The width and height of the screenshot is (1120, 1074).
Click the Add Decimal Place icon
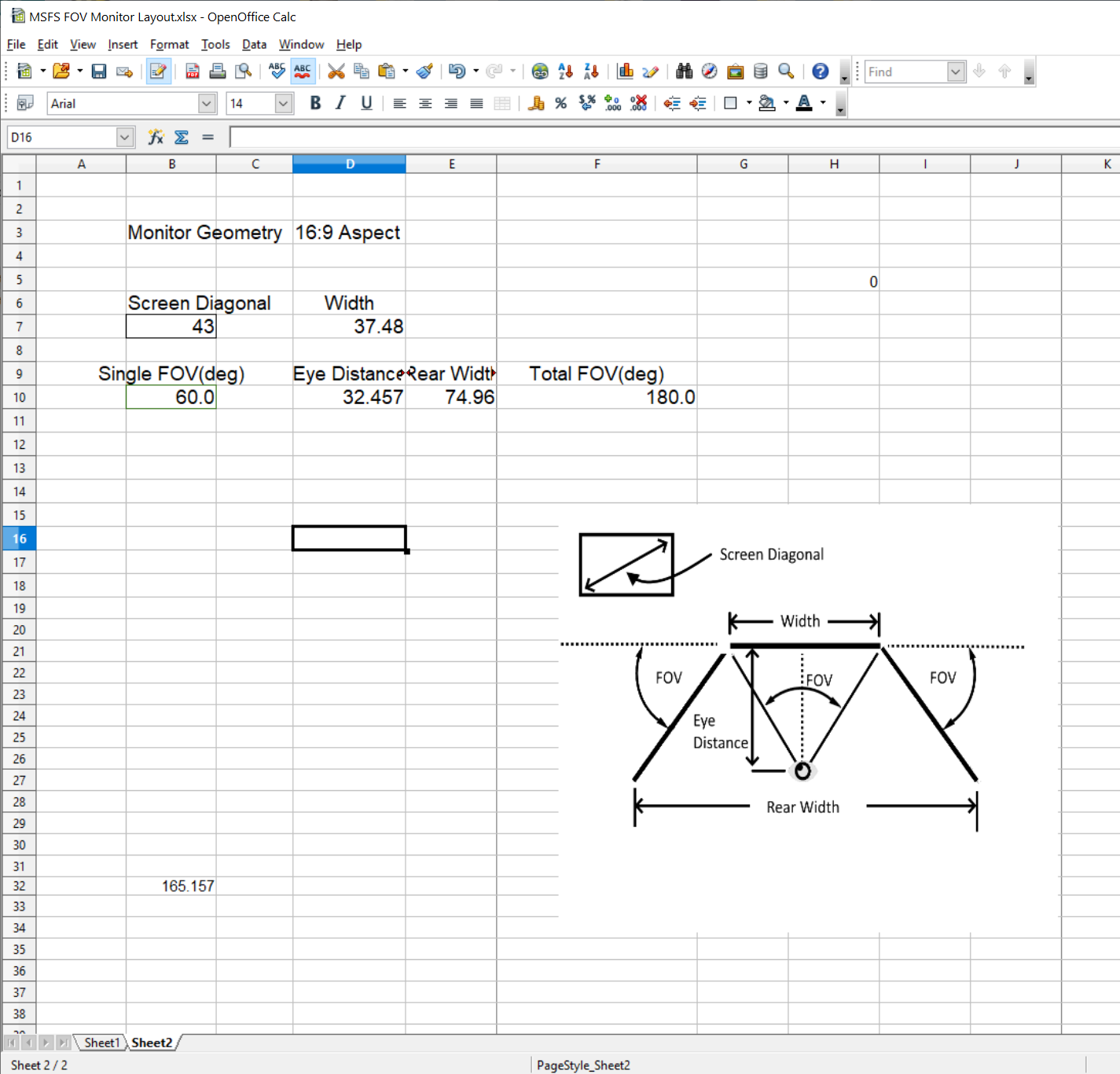point(612,103)
